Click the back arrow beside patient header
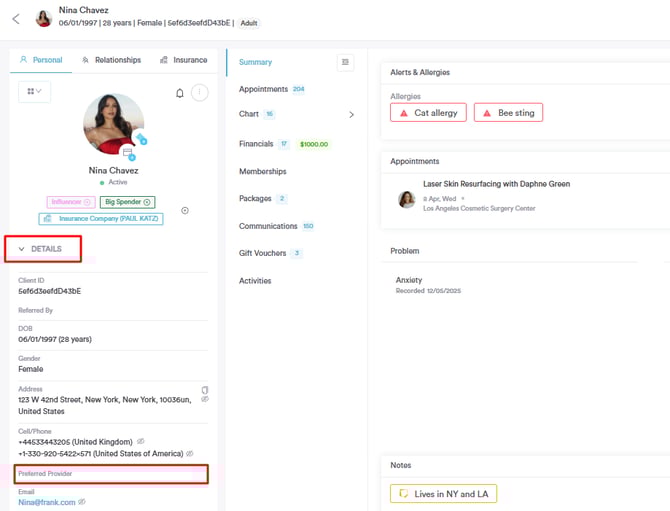Screen dimensions: 670x511 pyautogui.click(x=16, y=19)
